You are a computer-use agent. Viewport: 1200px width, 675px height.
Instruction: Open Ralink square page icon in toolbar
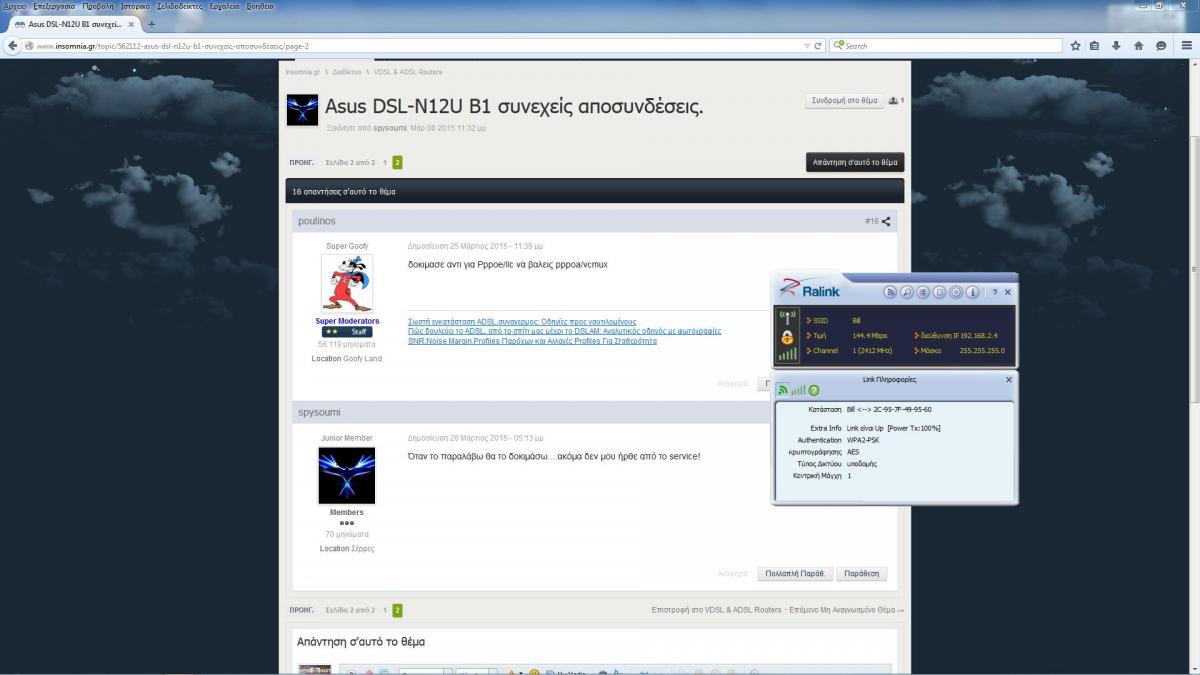(x=939, y=292)
